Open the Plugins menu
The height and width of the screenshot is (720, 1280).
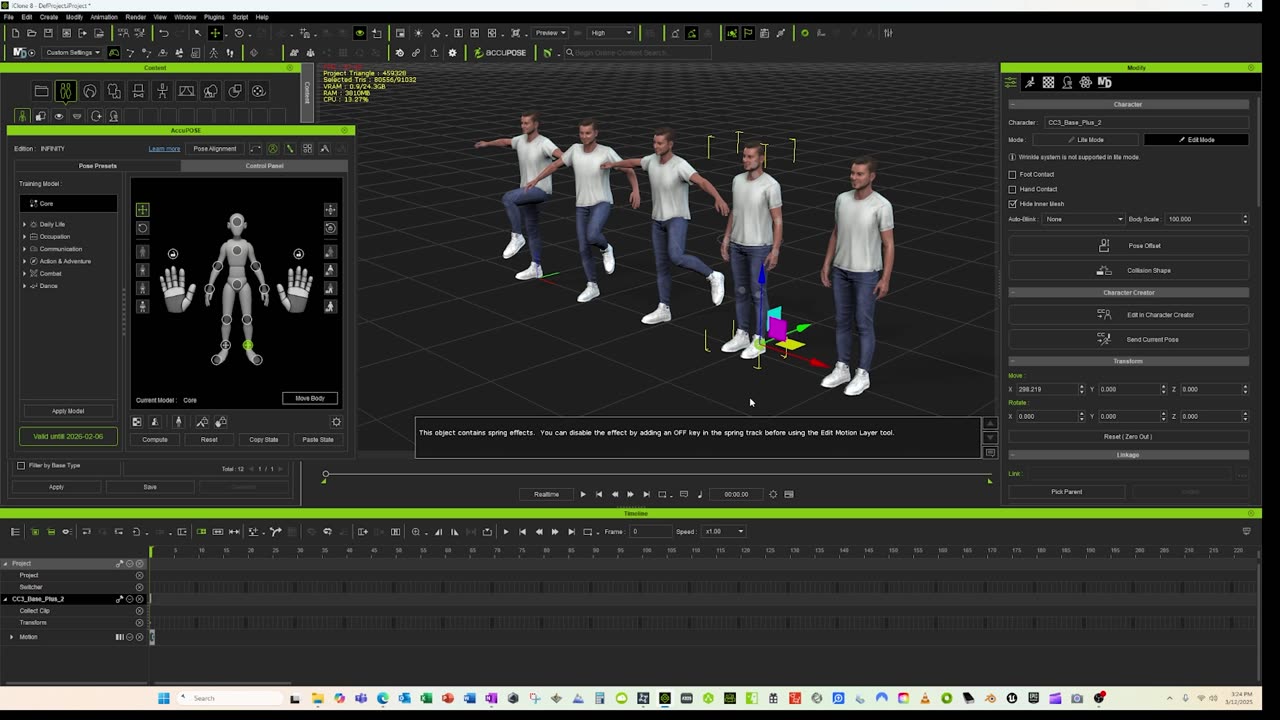tap(214, 17)
